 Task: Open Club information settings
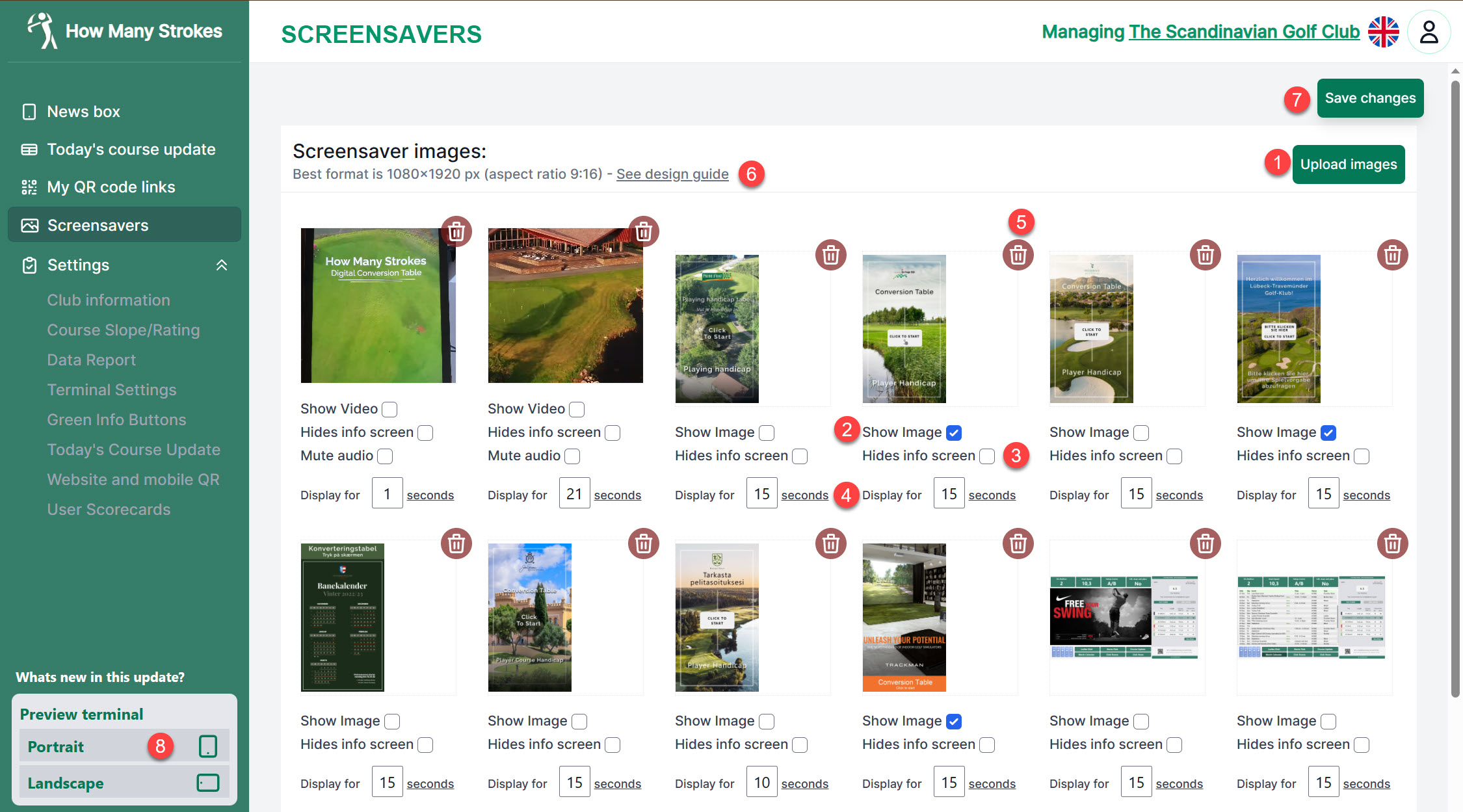109,300
